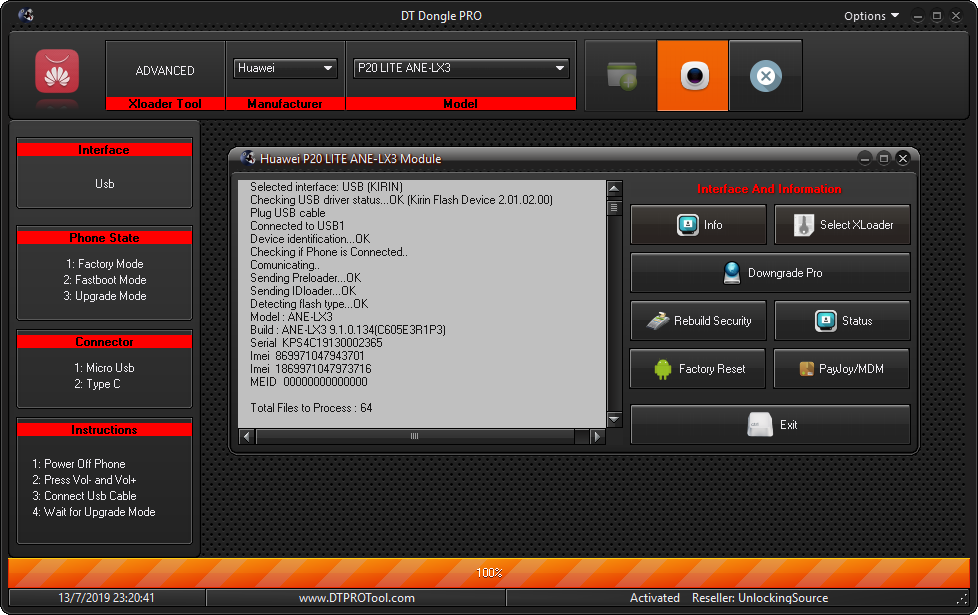This screenshot has width=978, height=615.
Task: Click Rebuild Security button
Action: [x=698, y=321]
